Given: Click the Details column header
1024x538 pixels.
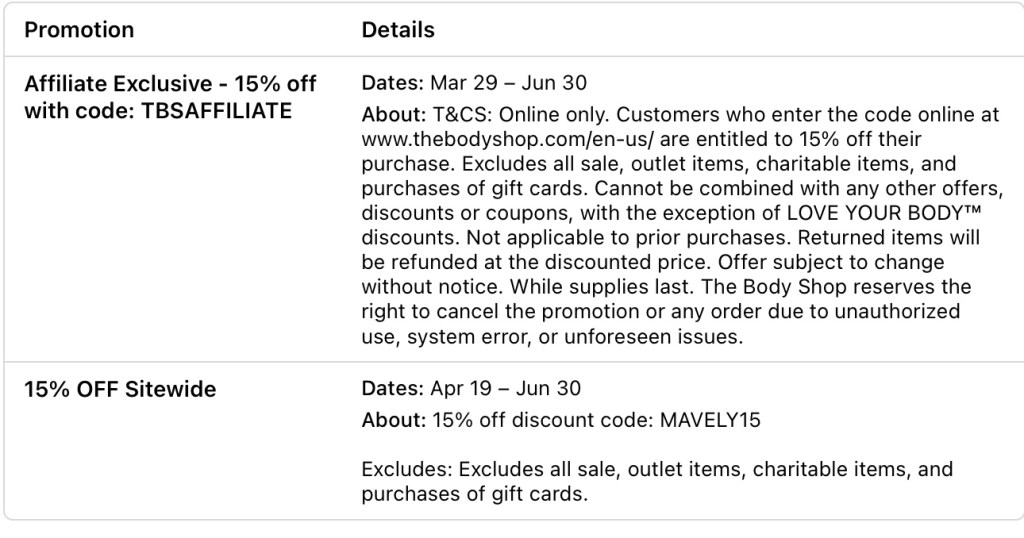Looking at the screenshot, I should tap(398, 30).
